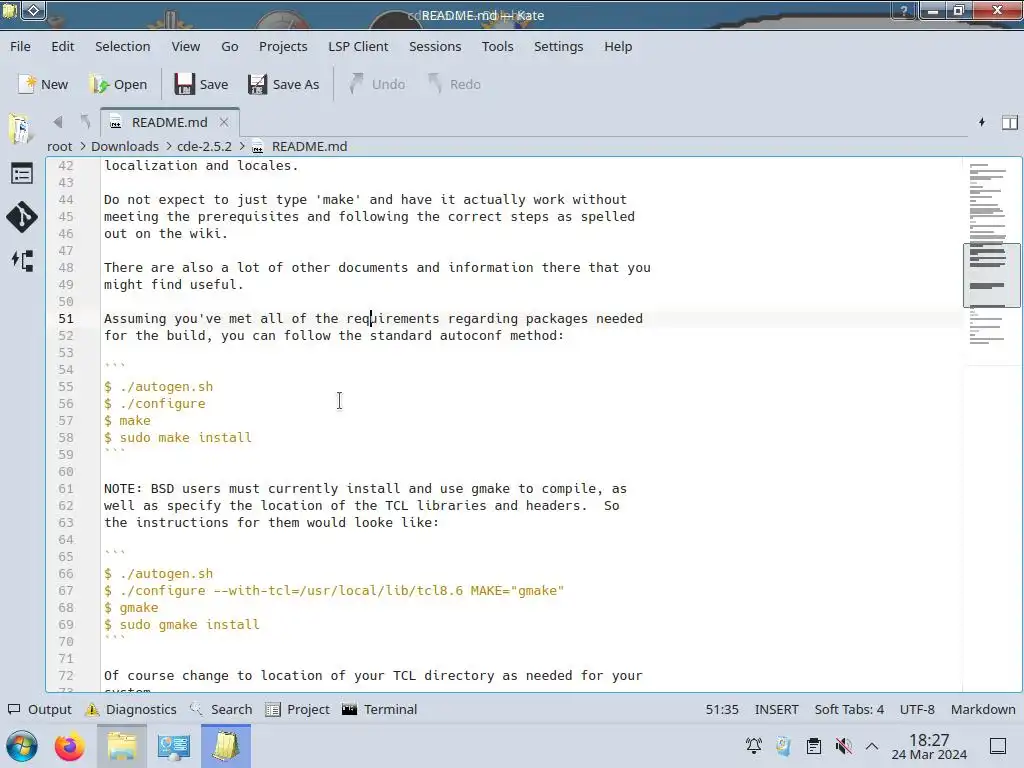Expand breadcrumb chevron after root
The image size is (1024, 768).
[x=82, y=146]
